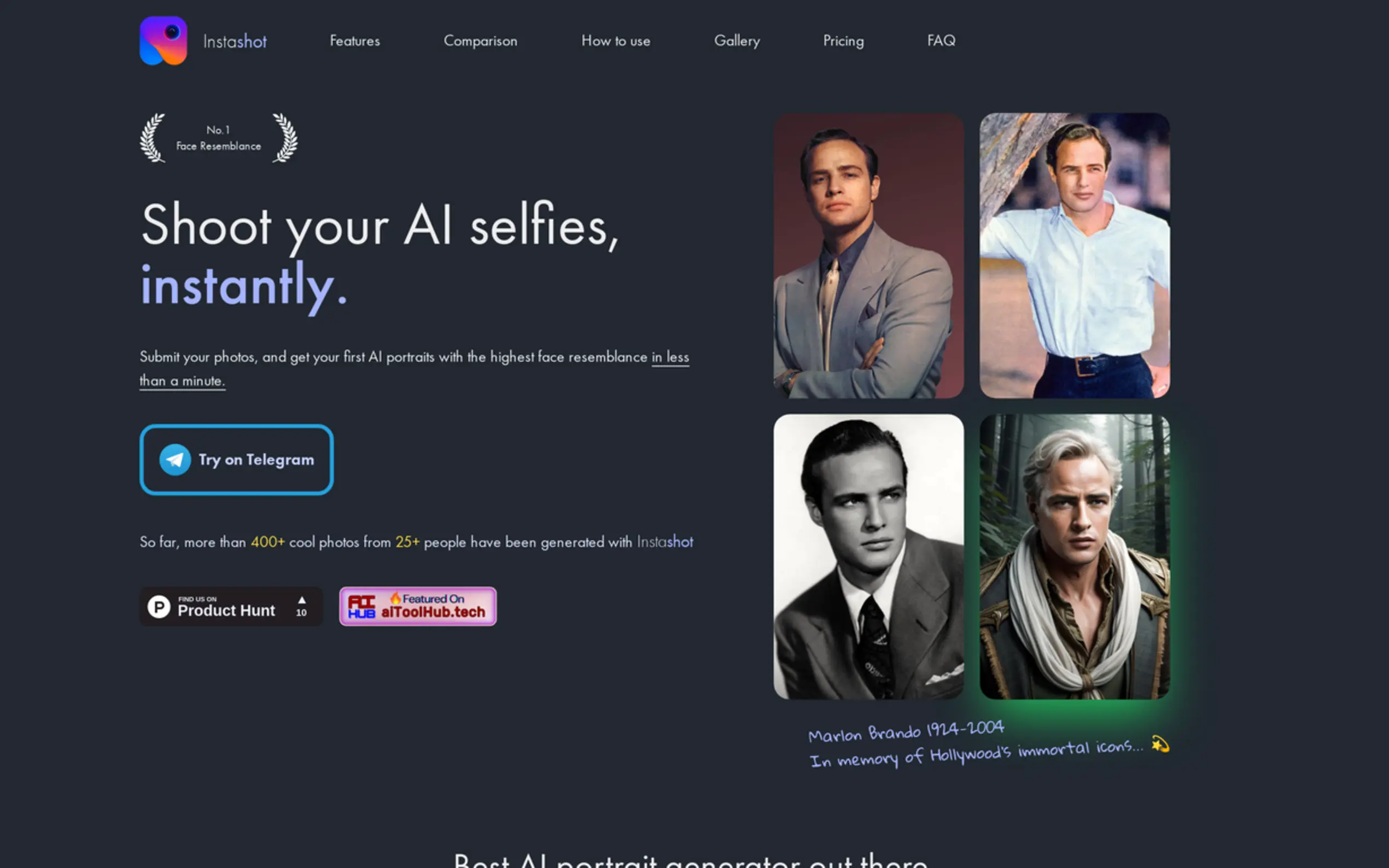Click the Instashot brand name in header

click(235, 42)
